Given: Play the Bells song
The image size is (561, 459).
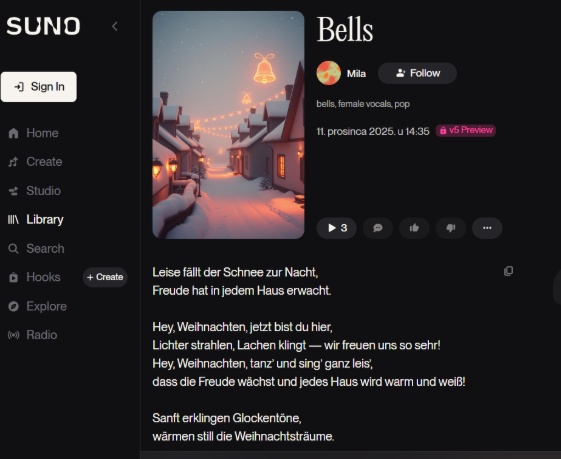Looking at the screenshot, I should coord(336,228).
